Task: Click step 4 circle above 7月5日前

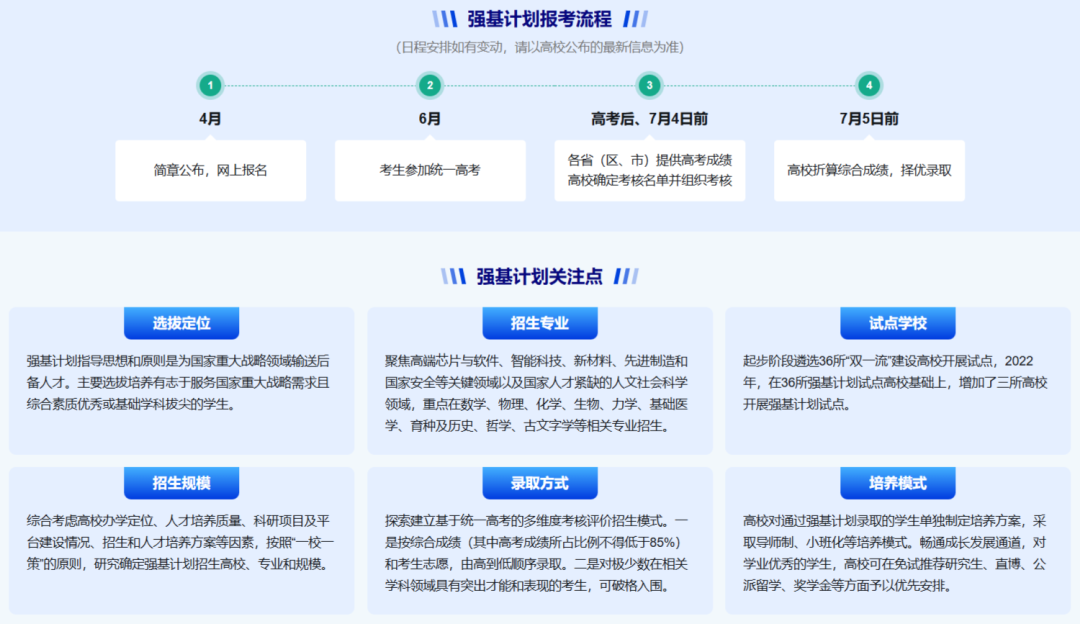Action: [x=869, y=85]
